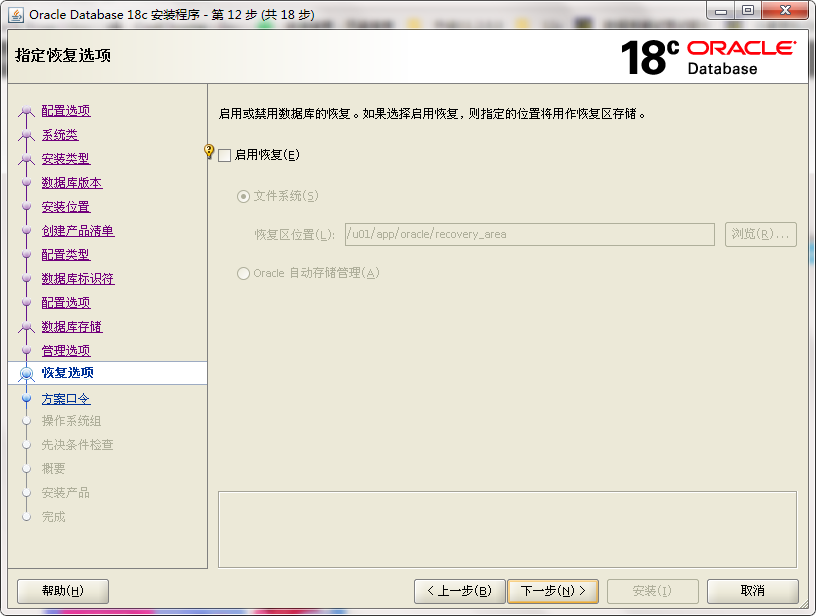Screen dimensions: 816x616
Task: Open the 管理选项 step link
Action: click(66, 351)
